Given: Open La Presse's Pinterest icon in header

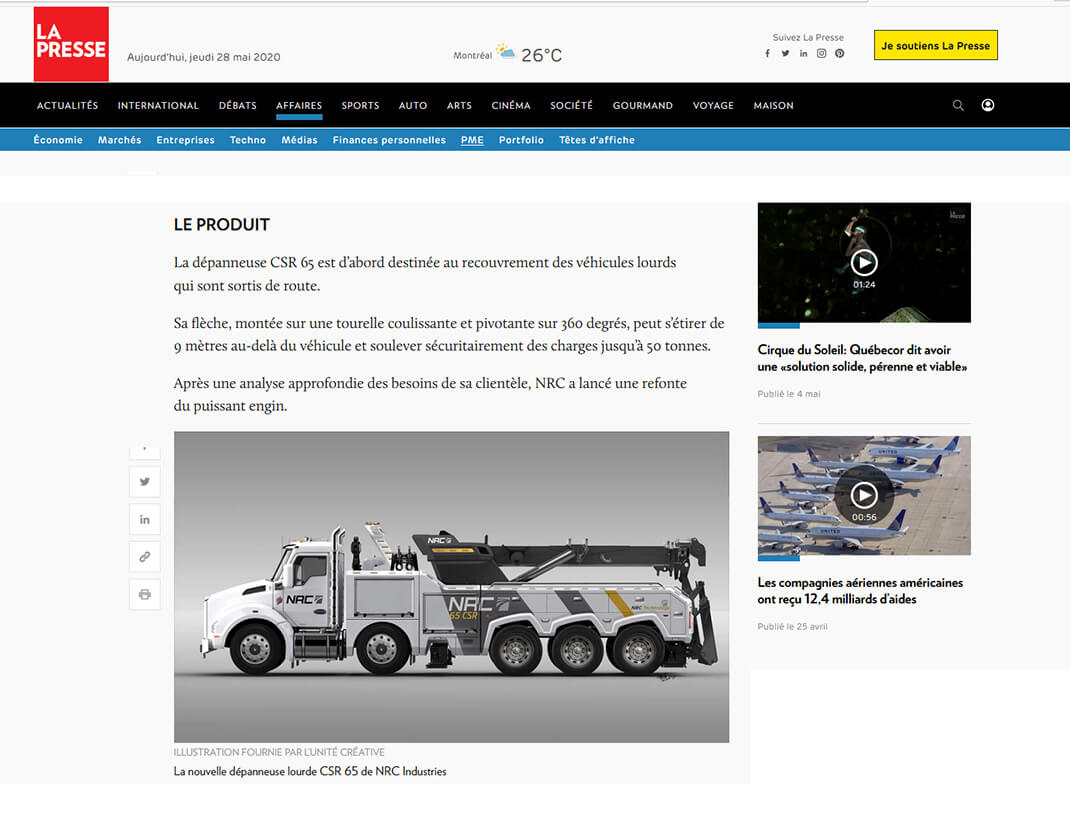Looking at the screenshot, I should pyautogui.click(x=839, y=54).
